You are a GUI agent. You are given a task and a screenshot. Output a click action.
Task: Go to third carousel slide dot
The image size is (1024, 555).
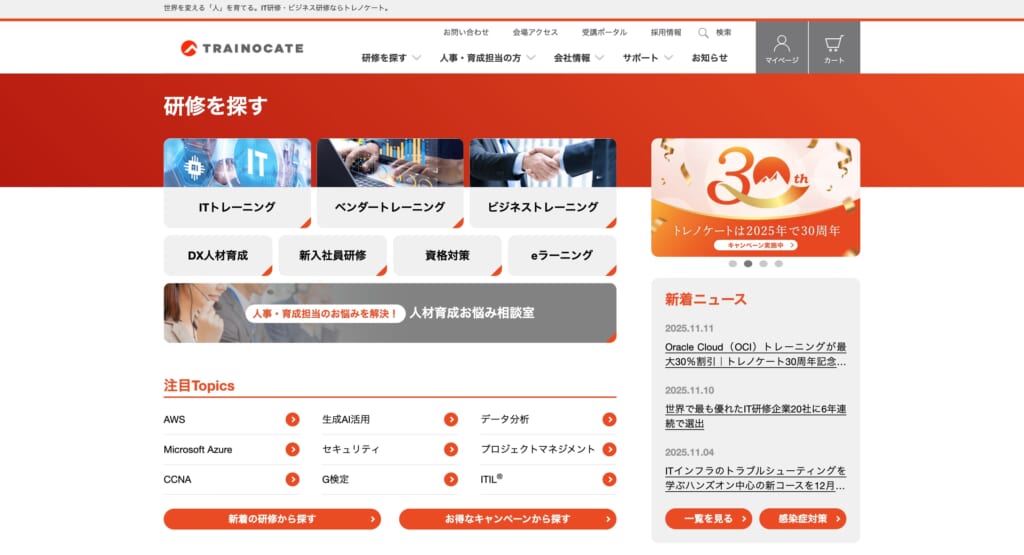[x=763, y=264]
